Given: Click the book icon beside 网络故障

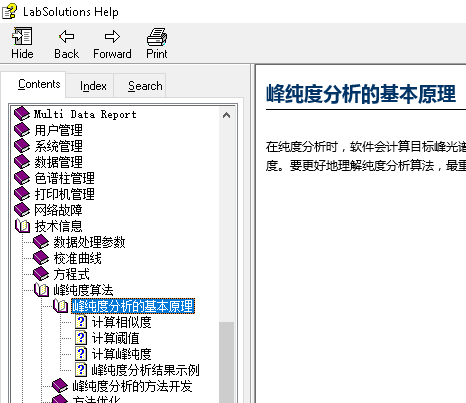Looking at the screenshot, I should tap(22, 210).
